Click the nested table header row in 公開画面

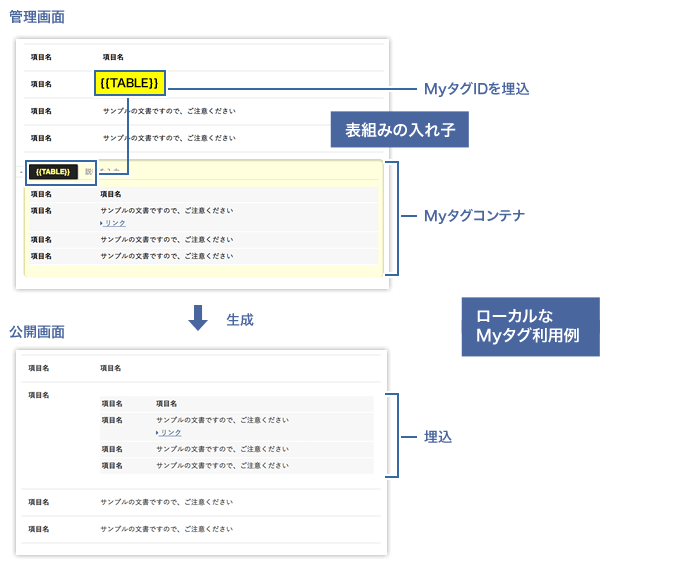(235, 403)
